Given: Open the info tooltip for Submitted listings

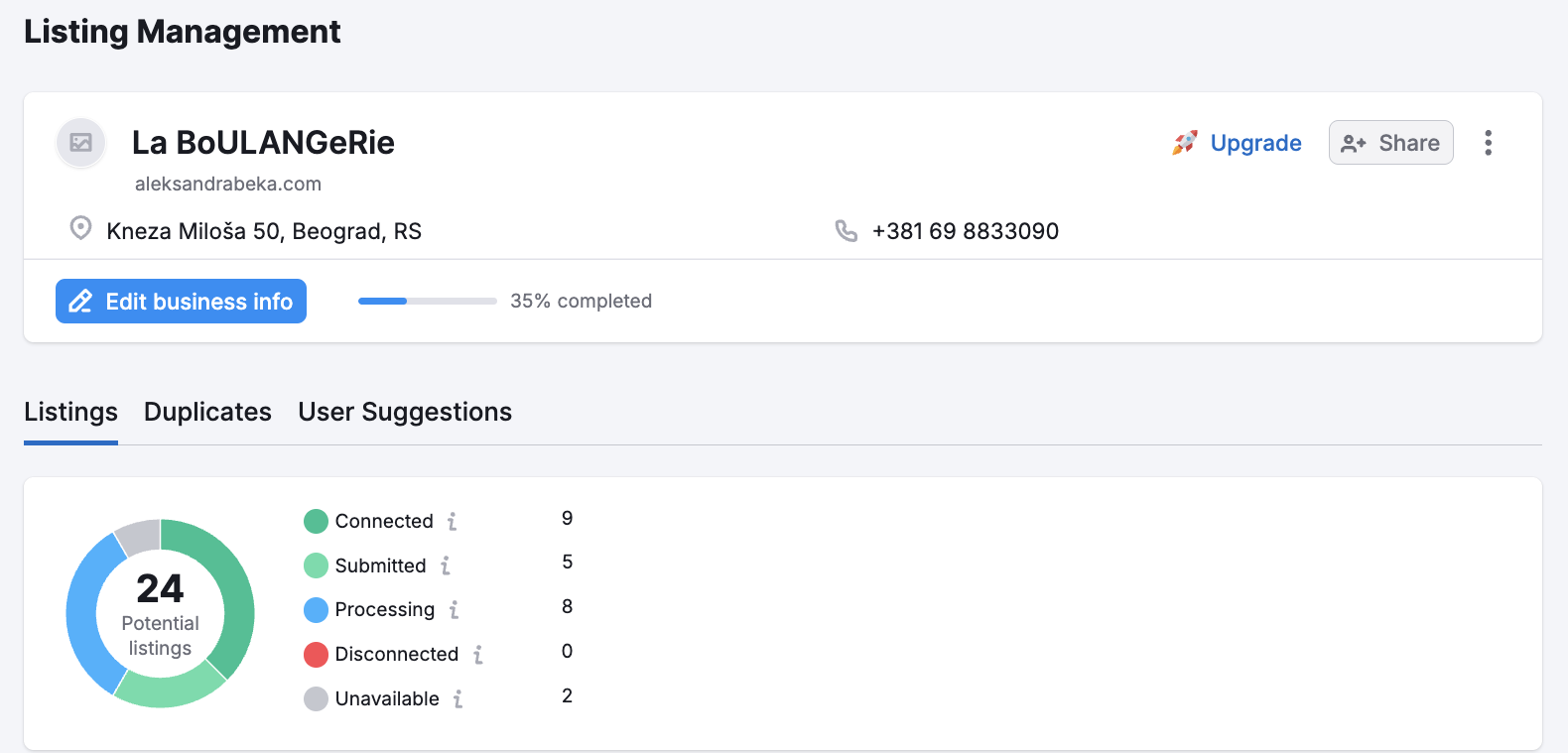Looking at the screenshot, I should pyautogui.click(x=447, y=565).
